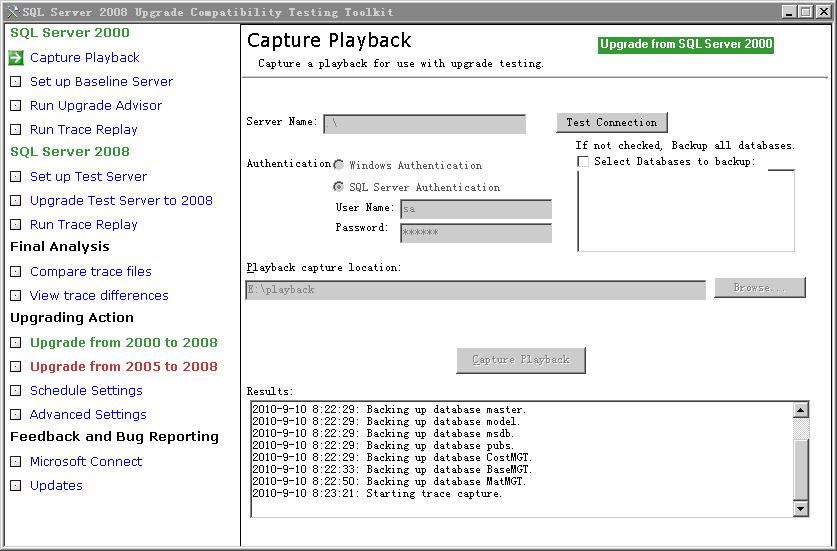Check Select Databases to backup checkbox
Viewport: 837px width, 551px height.
[583, 161]
